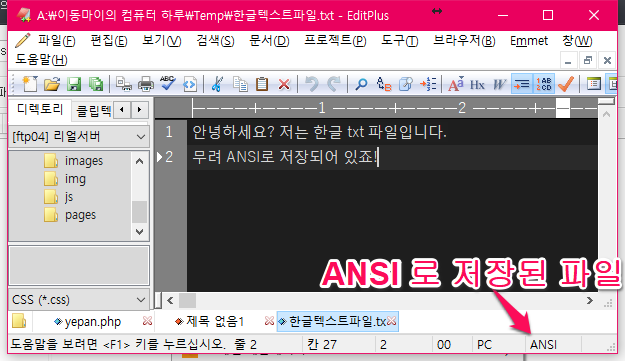
Task: Click the Find in Files icon
Action: [405, 84]
